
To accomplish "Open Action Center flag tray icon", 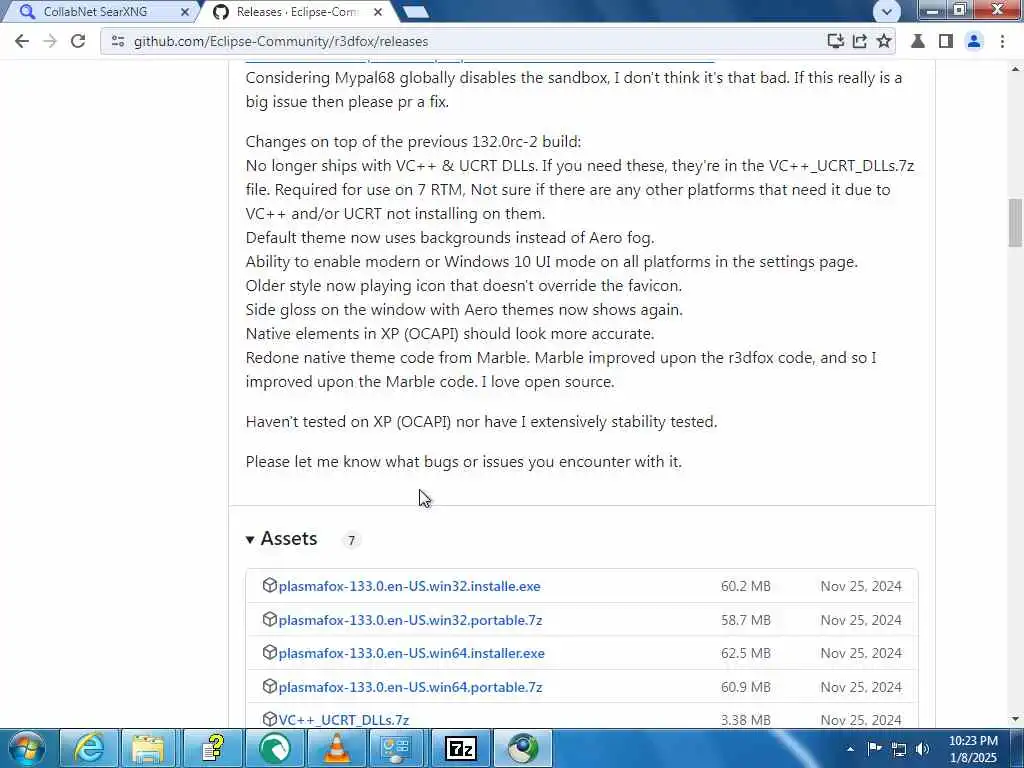I will (x=874, y=749).
